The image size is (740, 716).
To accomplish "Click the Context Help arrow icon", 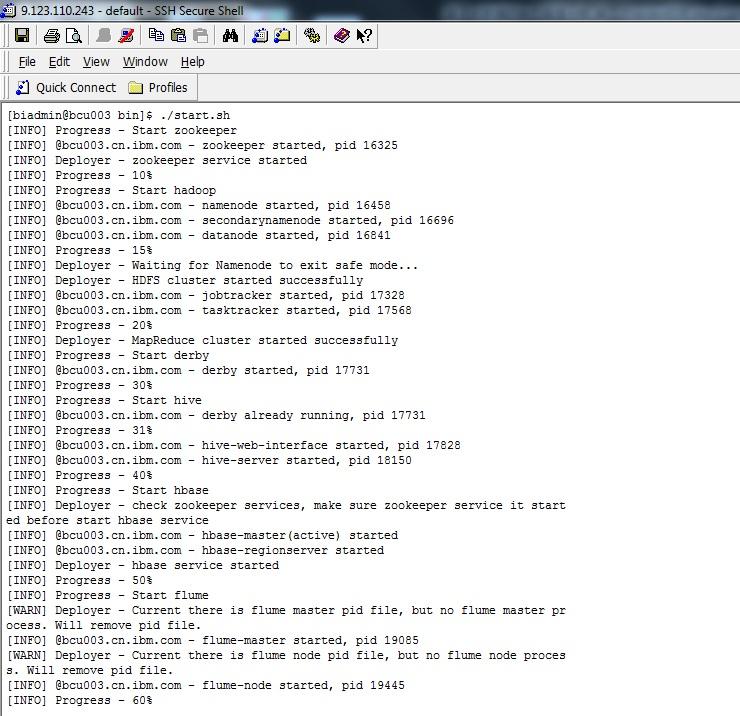I will pyautogui.click(x=364, y=35).
